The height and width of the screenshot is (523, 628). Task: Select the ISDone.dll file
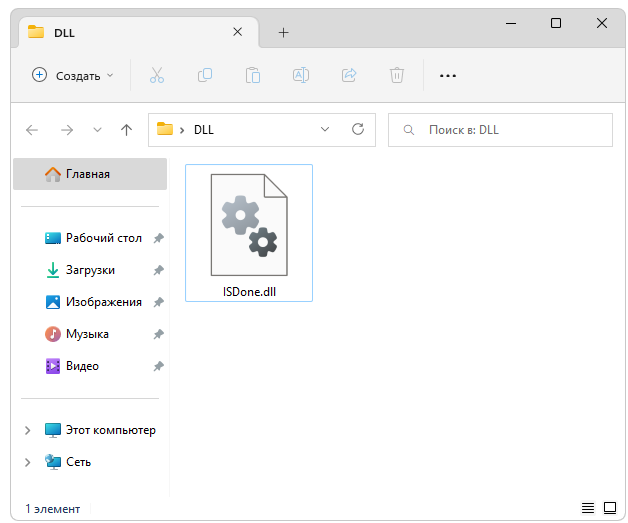(x=249, y=233)
